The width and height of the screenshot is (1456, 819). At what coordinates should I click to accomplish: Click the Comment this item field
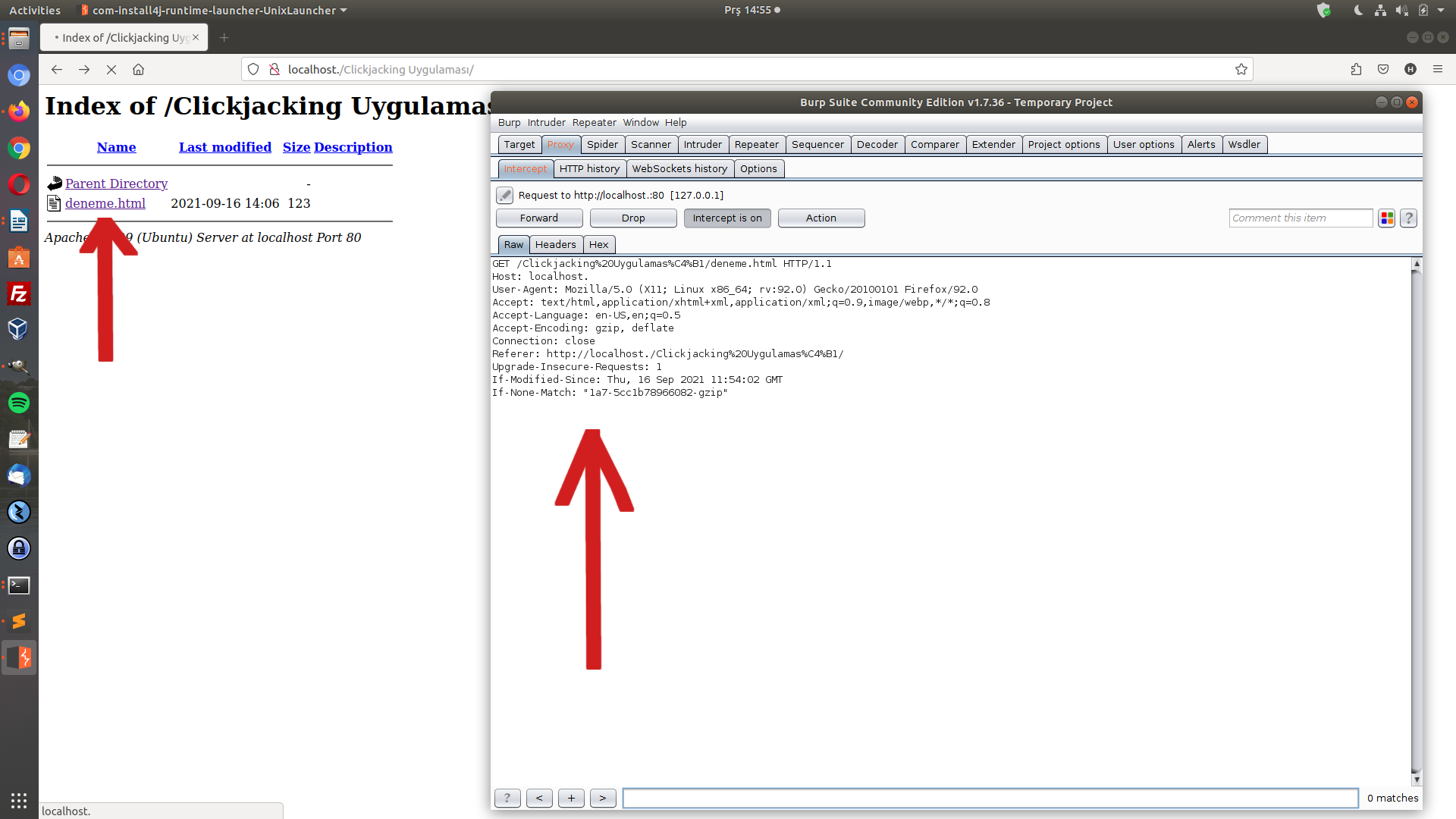click(x=1301, y=218)
